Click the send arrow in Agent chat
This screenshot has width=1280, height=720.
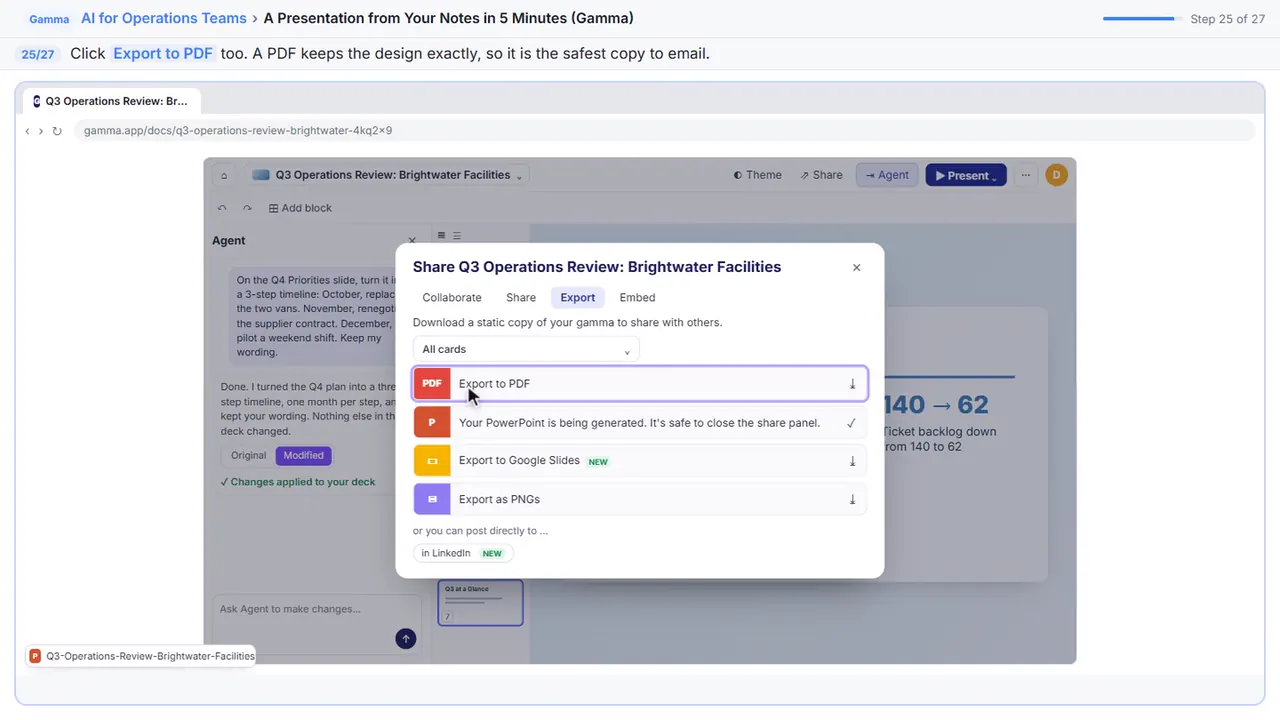click(405, 638)
